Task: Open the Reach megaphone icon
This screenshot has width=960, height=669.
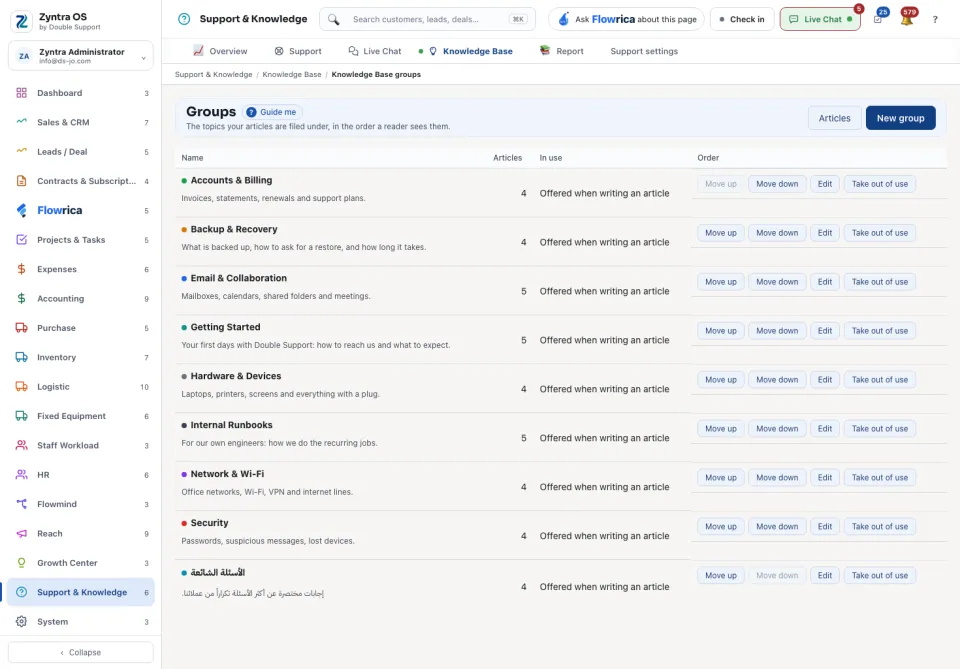Action: coord(21,533)
